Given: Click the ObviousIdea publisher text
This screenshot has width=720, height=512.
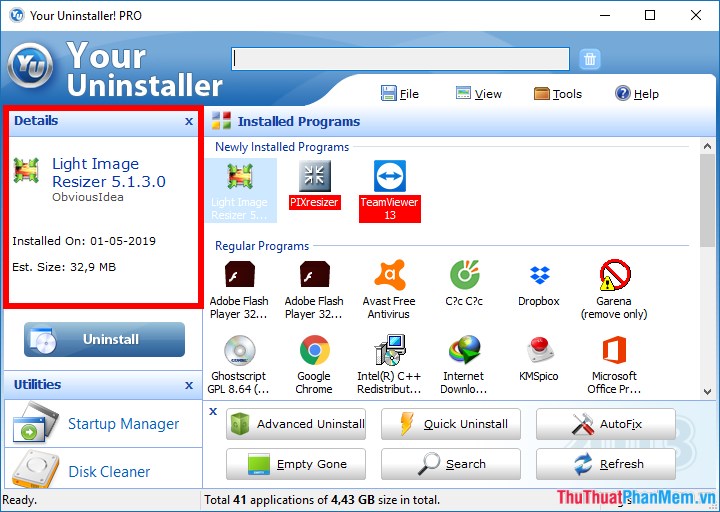Looking at the screenshot, I should click(x=88, y=197).
